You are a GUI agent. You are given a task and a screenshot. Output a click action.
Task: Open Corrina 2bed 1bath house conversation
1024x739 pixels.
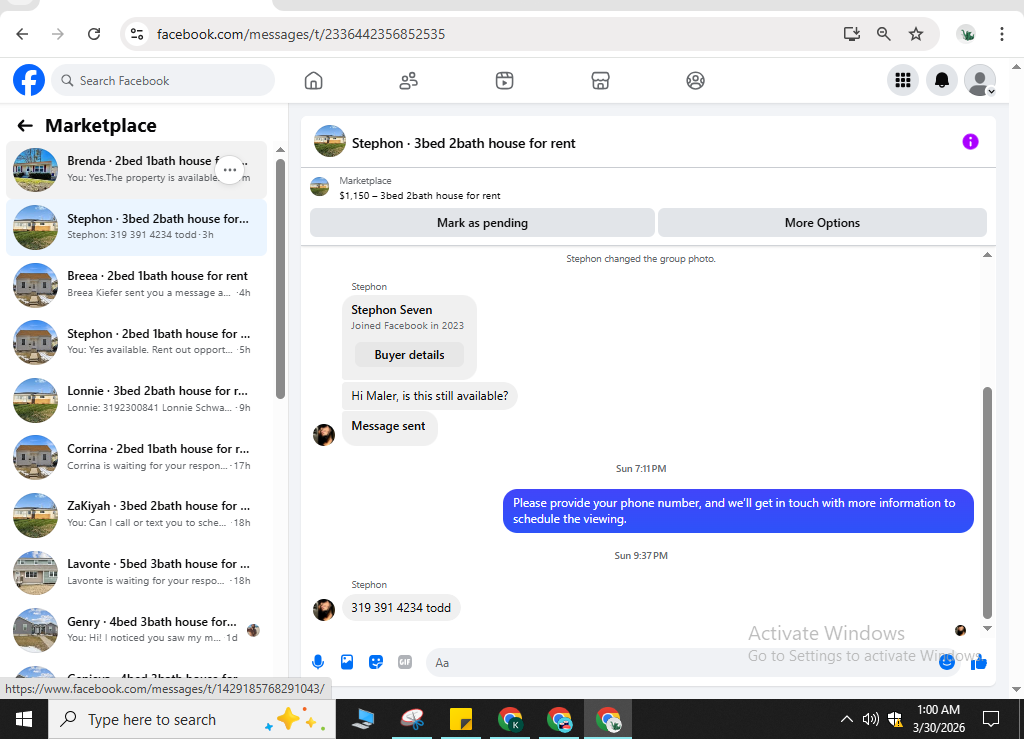point(136,457)
